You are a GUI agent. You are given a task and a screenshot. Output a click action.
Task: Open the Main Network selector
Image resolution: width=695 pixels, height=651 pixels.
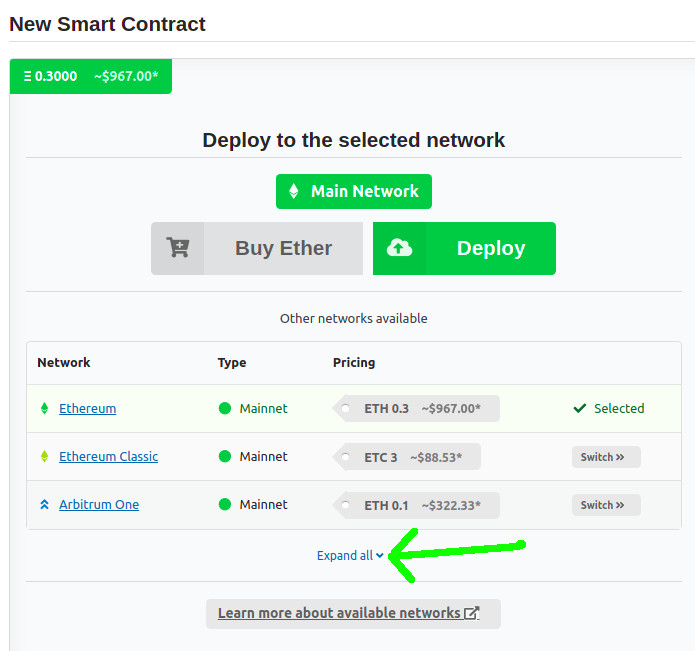coord(354,191)
